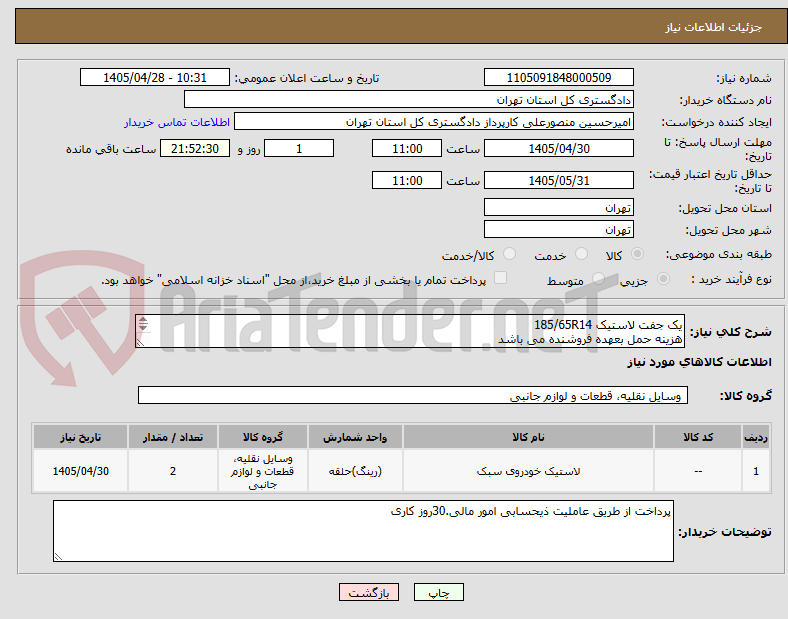788x619 pixels.
Task: Click the resize handle of buyer notes box
Action: (x=58, y=557)
